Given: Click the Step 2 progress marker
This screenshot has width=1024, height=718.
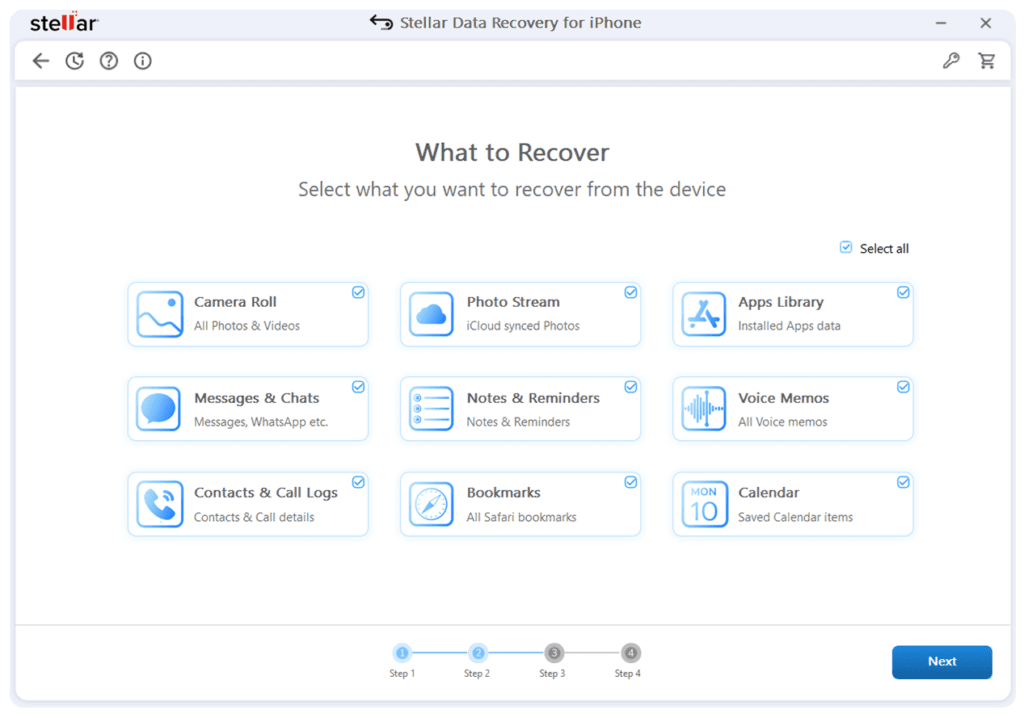Looking at the screenshot, I should pyautogui.click(x=478, y=653).
